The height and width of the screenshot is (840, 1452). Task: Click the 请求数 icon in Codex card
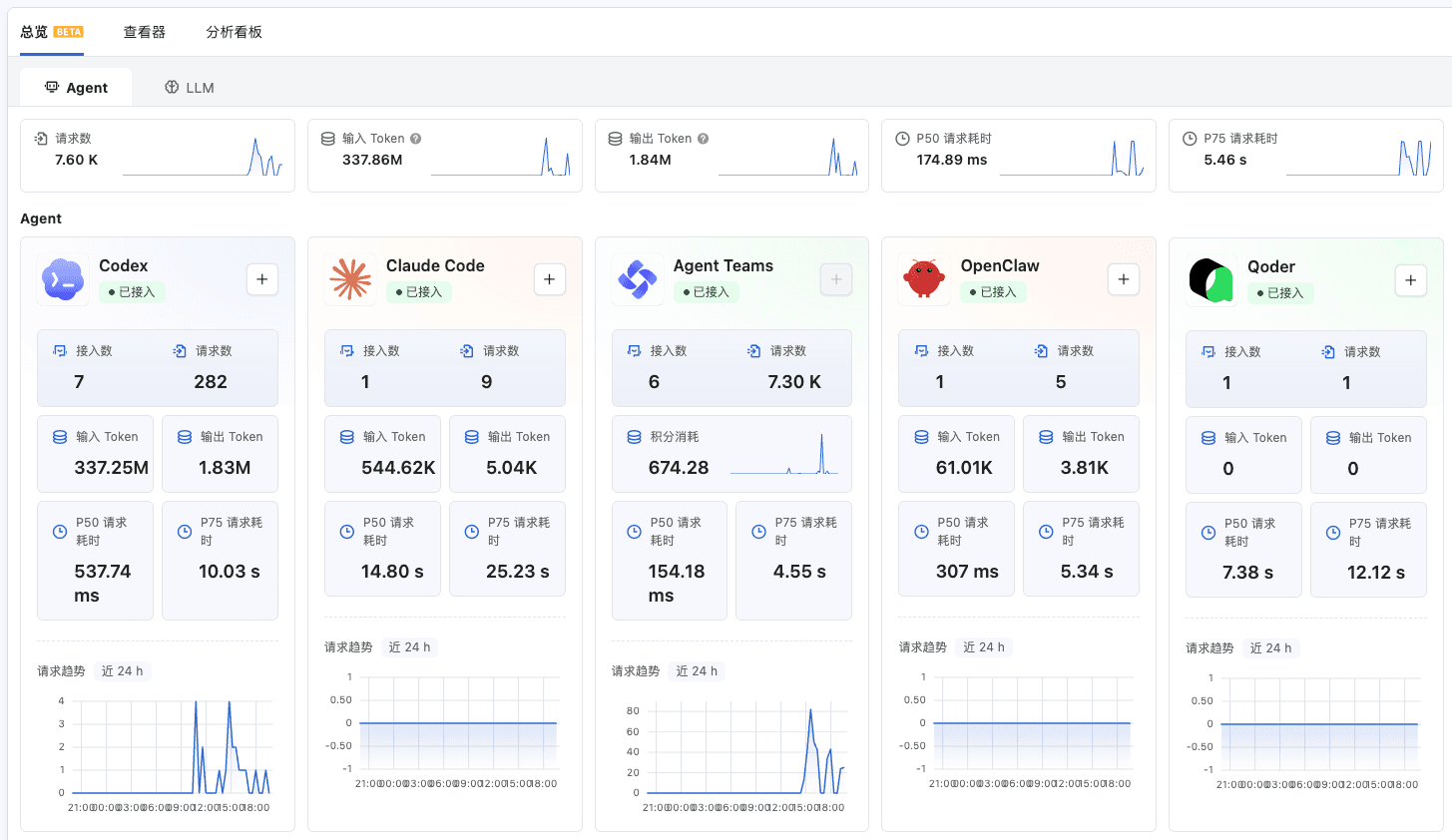pos(180,351)
